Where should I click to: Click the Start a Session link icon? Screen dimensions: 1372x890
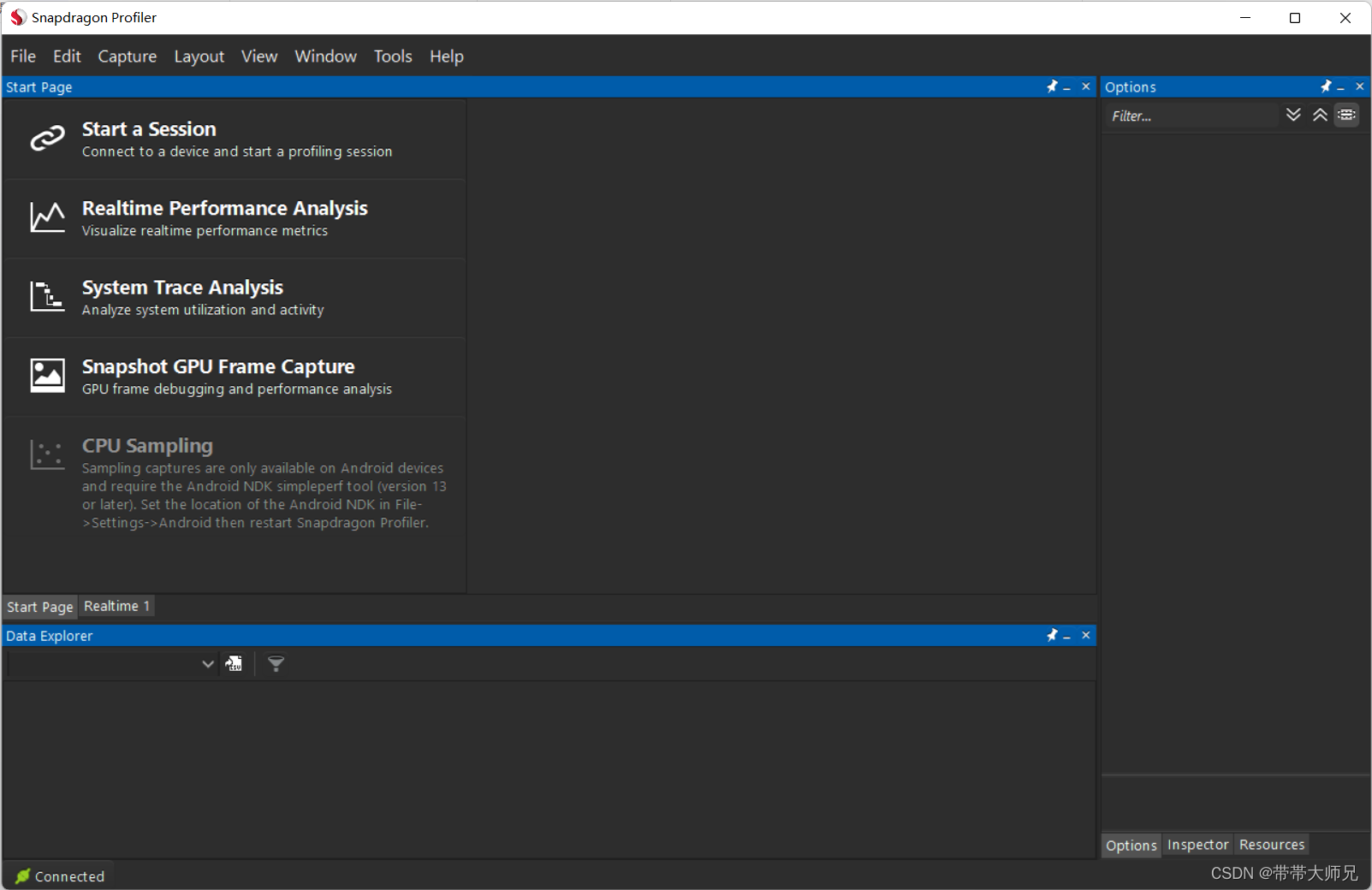click(47, 138)
